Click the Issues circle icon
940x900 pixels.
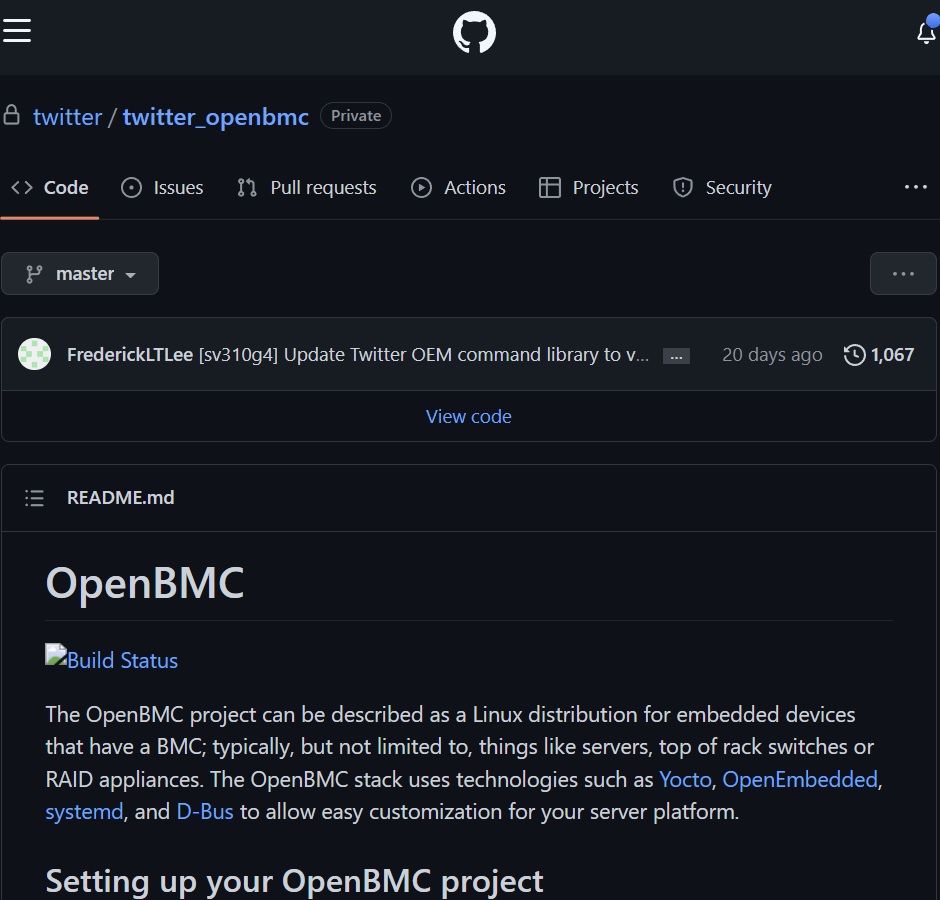tap(131, 188)
